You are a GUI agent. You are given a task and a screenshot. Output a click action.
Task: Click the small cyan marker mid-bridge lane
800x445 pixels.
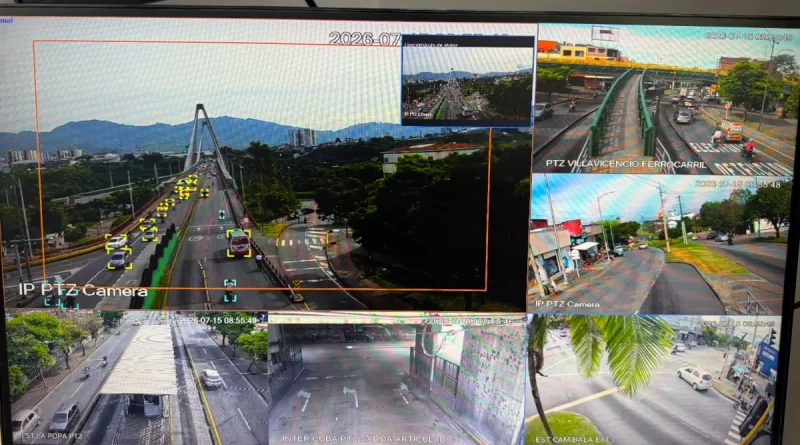(222, 214)
